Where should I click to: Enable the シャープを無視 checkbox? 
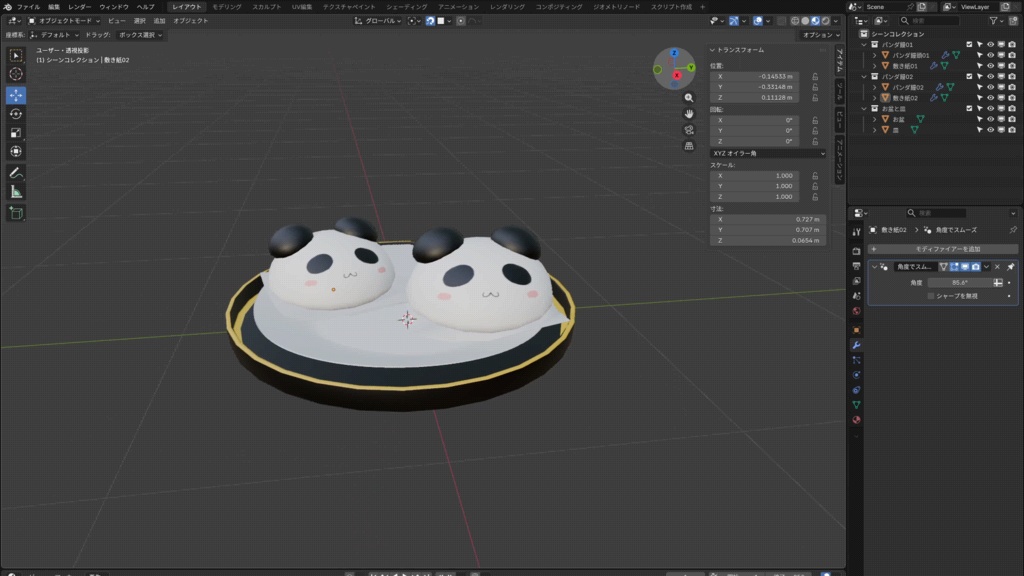click(x=931, y=295)
